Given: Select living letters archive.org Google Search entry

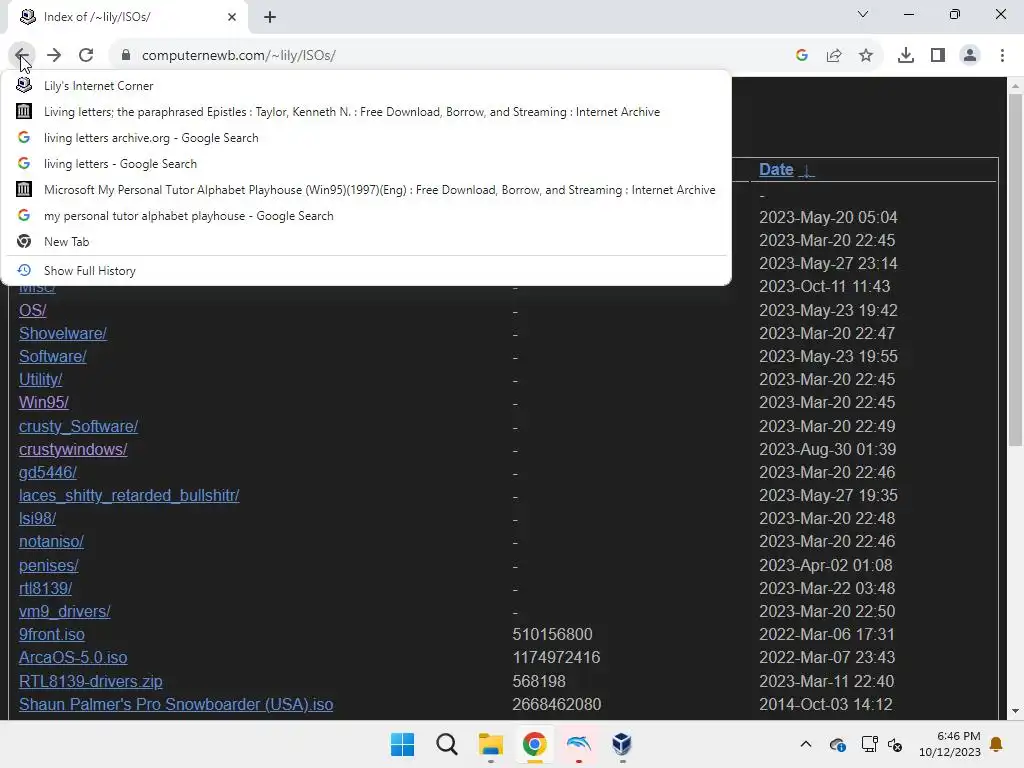Looking at the screenshot, I should tap(366, 138).
